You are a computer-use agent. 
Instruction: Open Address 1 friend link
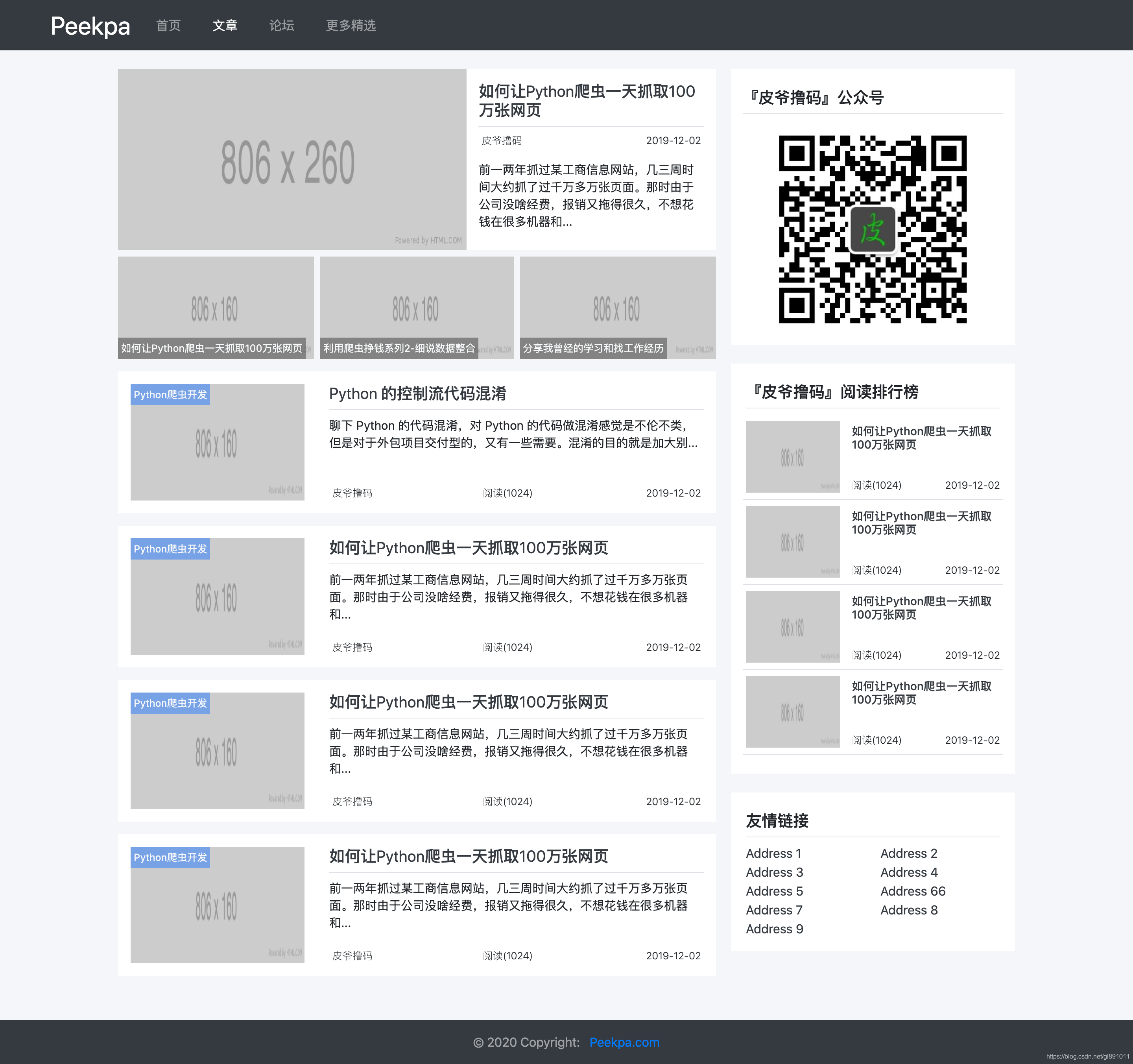tap(773, 853)
